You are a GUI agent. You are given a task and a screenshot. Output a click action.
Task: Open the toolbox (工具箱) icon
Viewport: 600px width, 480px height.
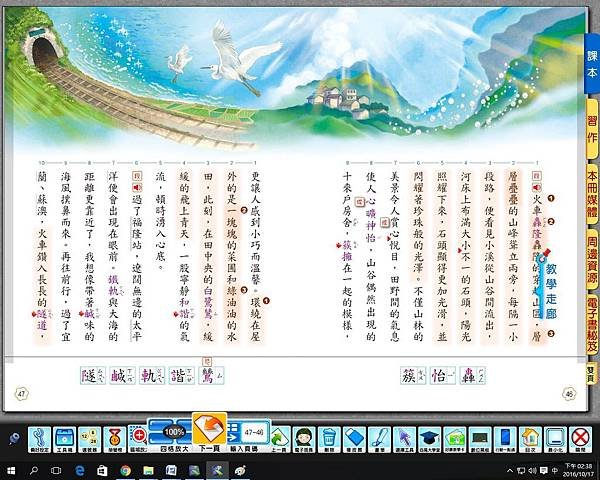pyautogui.click(x=64, y=439)
